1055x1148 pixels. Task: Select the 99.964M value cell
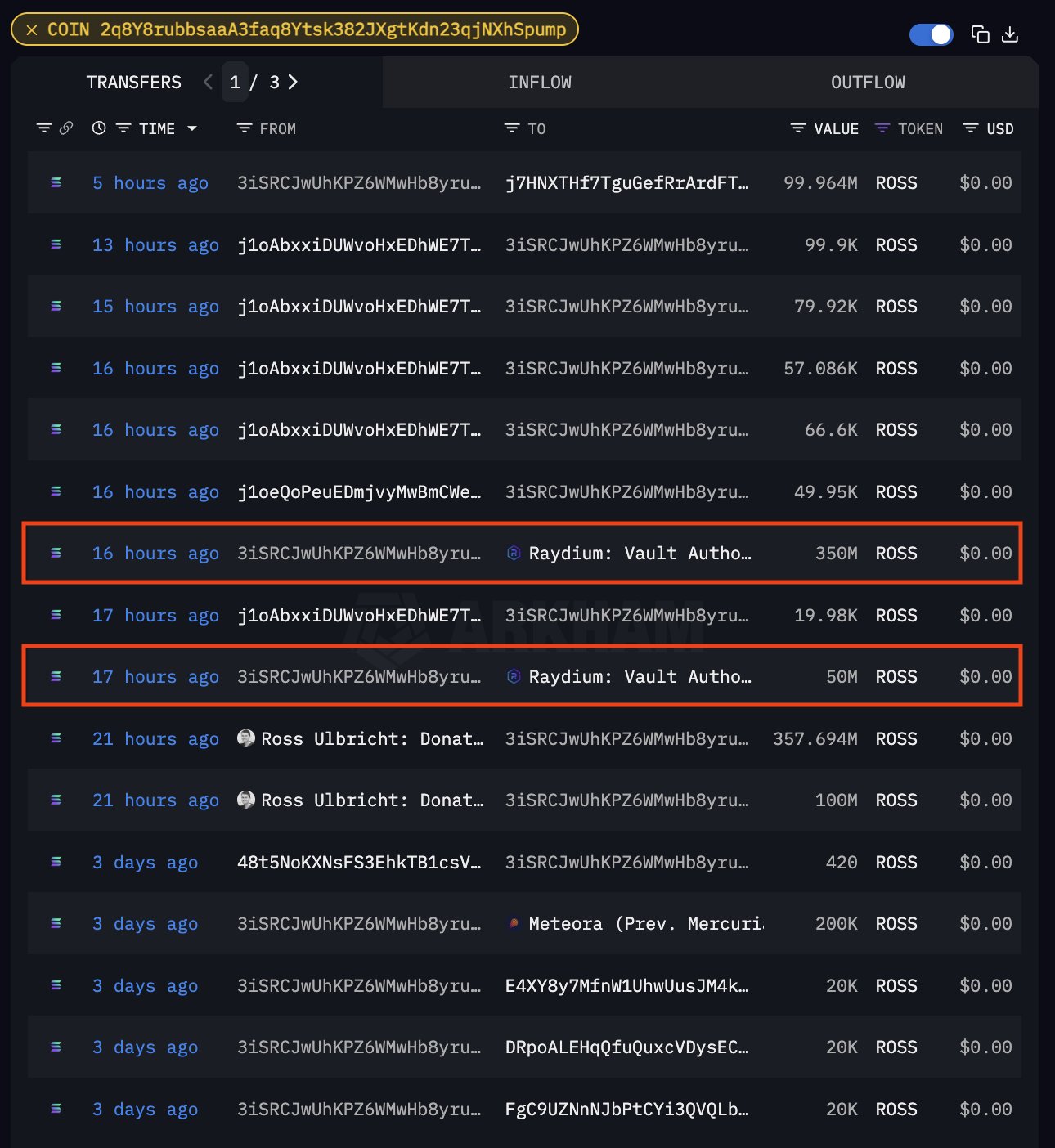(x=820, y=183)
